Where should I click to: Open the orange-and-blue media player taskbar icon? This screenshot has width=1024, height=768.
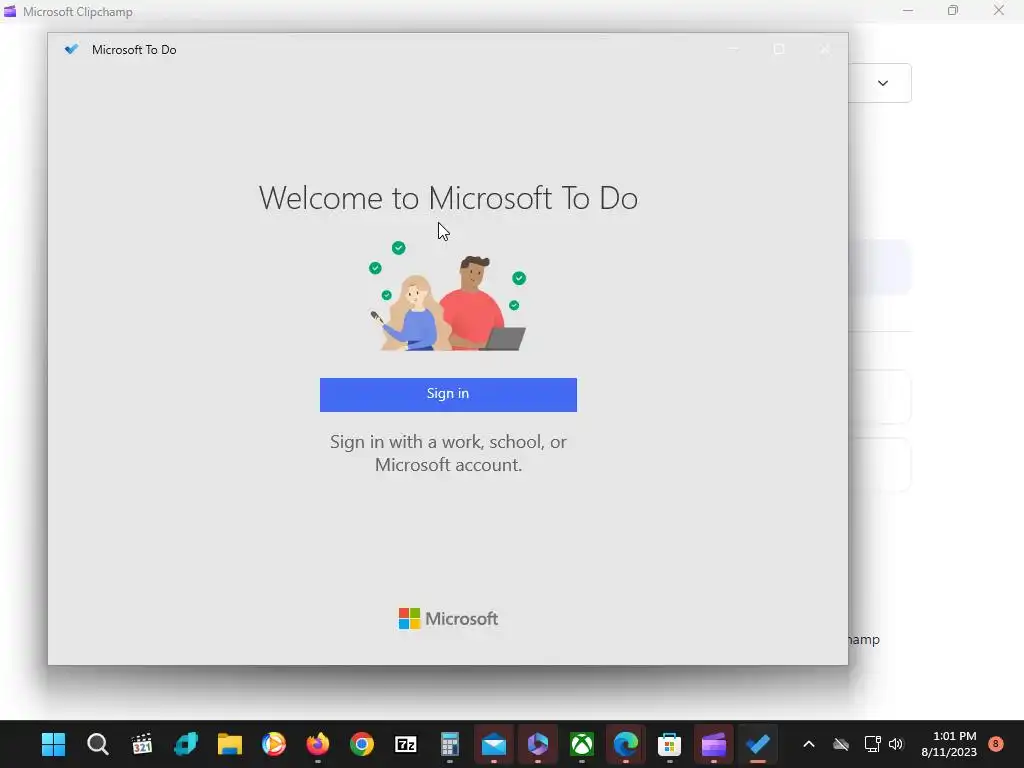(x=274, y=744)
